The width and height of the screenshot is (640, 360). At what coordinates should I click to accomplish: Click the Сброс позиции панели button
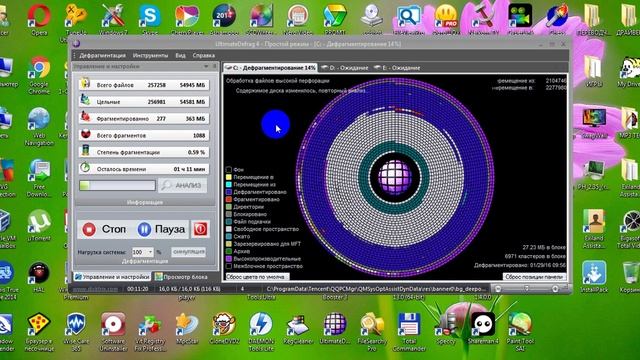coord(534,277)
